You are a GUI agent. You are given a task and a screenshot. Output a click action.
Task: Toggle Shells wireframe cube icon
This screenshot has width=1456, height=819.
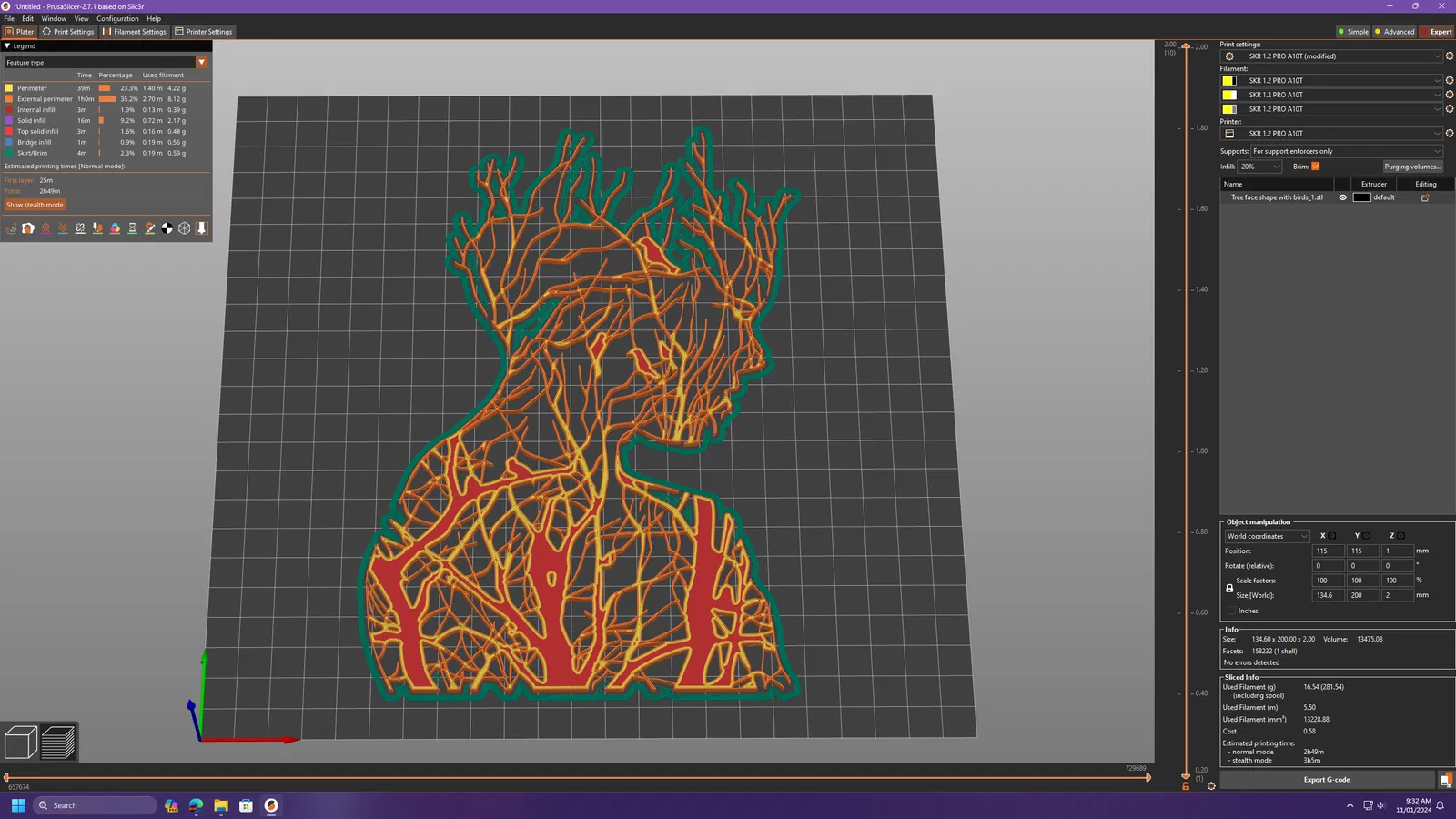(185, 228)
